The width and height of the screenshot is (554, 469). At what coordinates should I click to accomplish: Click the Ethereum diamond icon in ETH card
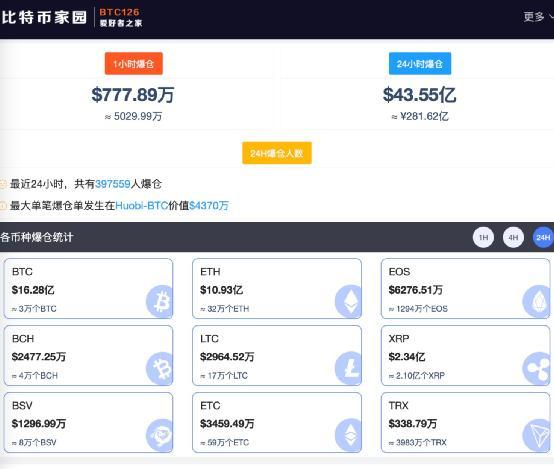349,301
